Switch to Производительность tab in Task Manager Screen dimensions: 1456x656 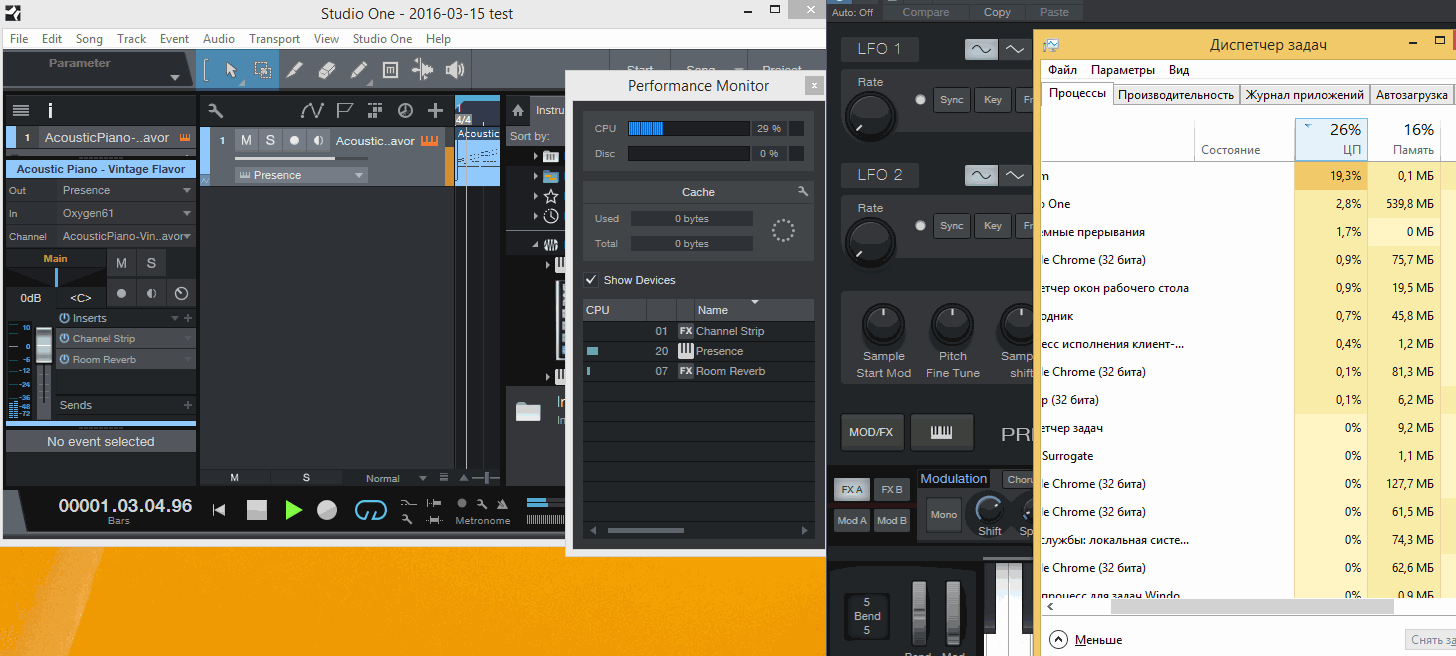click(1176, 94)
